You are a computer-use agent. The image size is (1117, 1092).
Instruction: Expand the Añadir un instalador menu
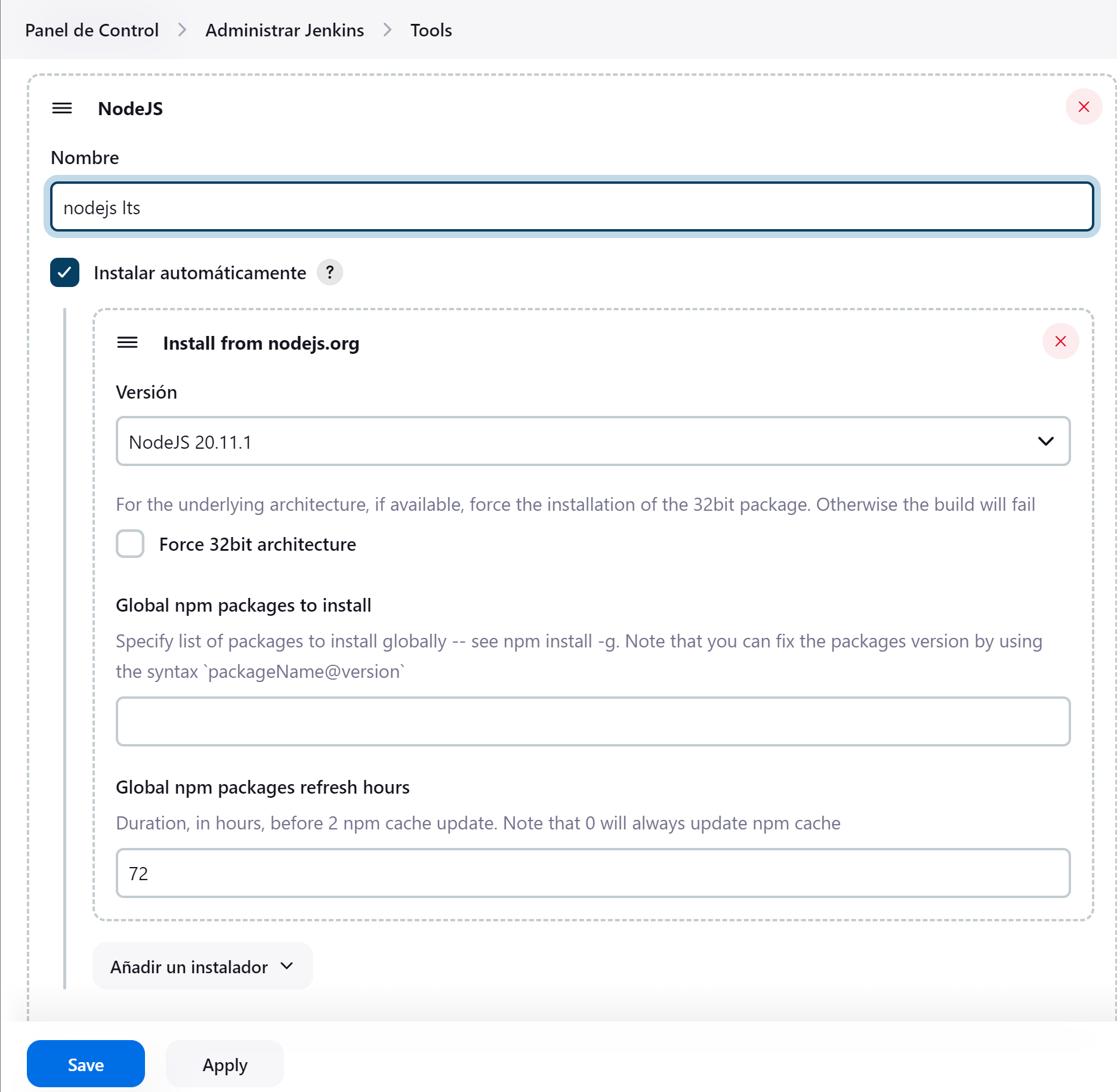click(202, 966)
